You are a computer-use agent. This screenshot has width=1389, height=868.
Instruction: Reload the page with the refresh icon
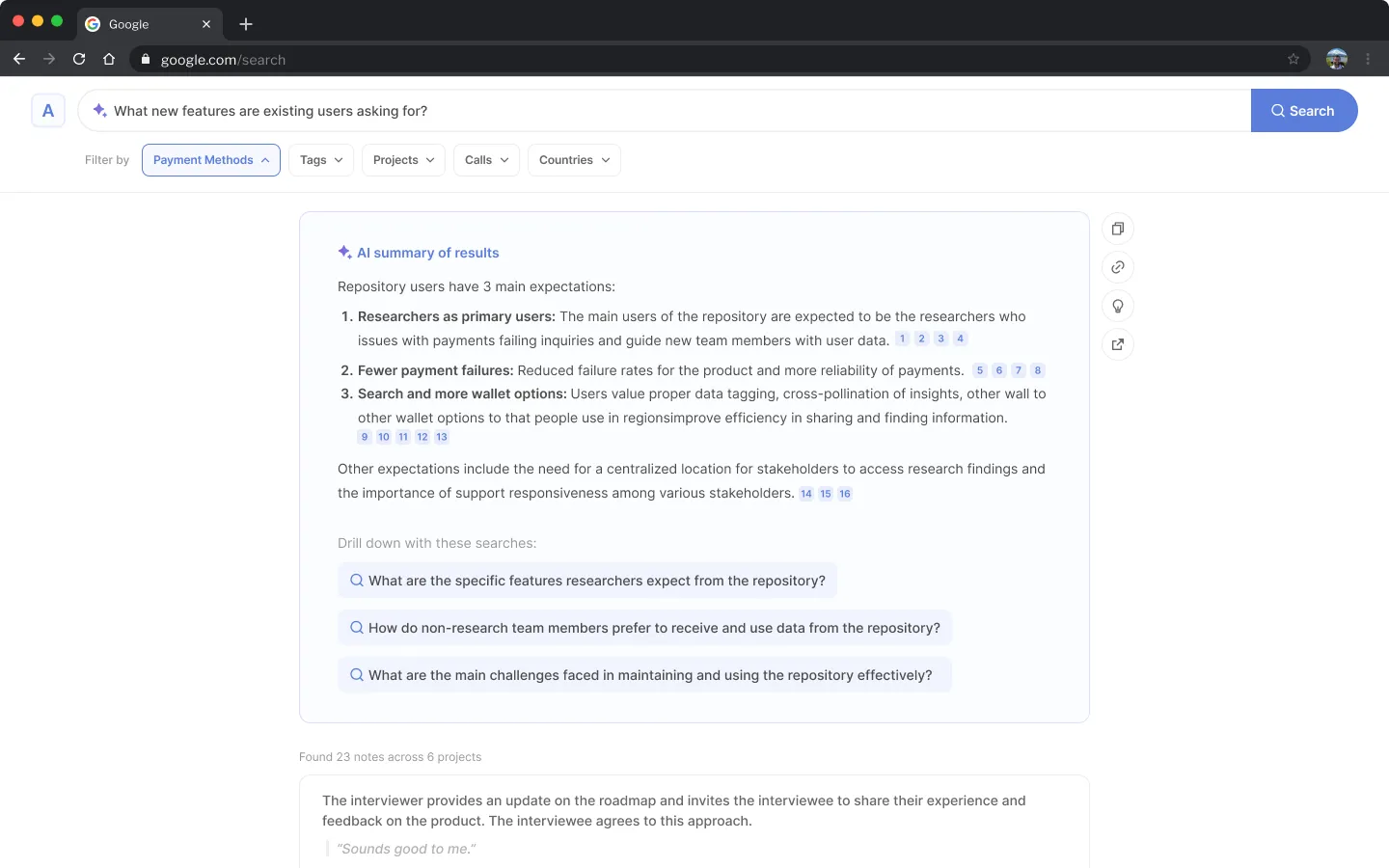79,59
